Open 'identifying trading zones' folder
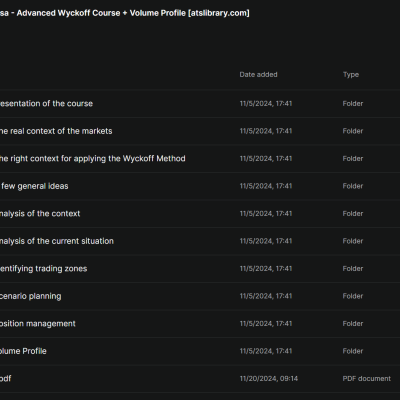The width and height of the screenshot is (400, 400). tap(200, 268)
